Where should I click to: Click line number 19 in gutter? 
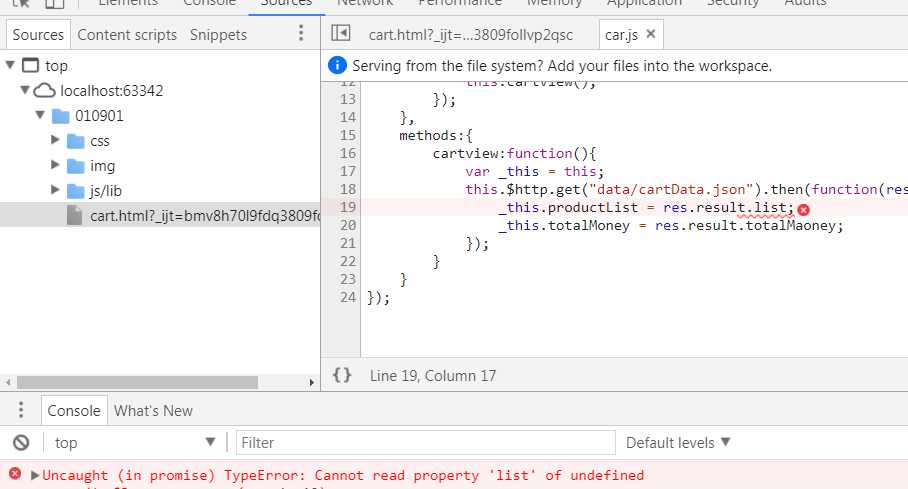coord(347,207)
